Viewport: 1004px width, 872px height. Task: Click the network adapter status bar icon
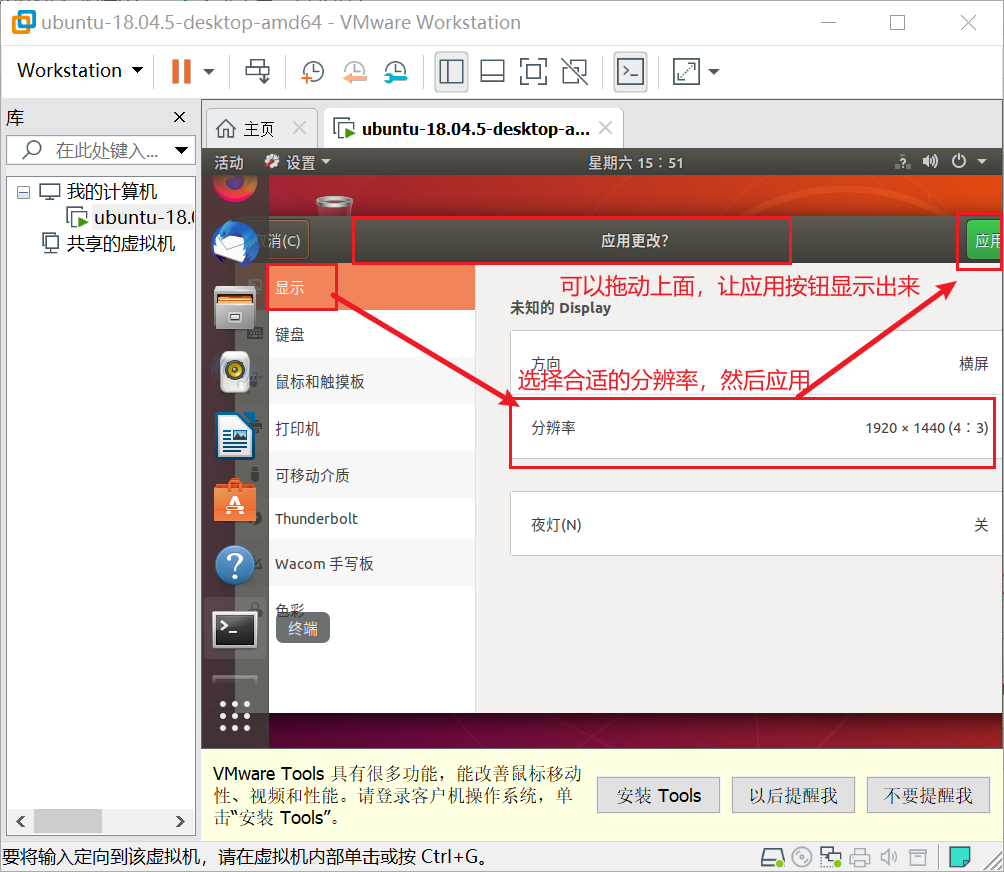830,857
